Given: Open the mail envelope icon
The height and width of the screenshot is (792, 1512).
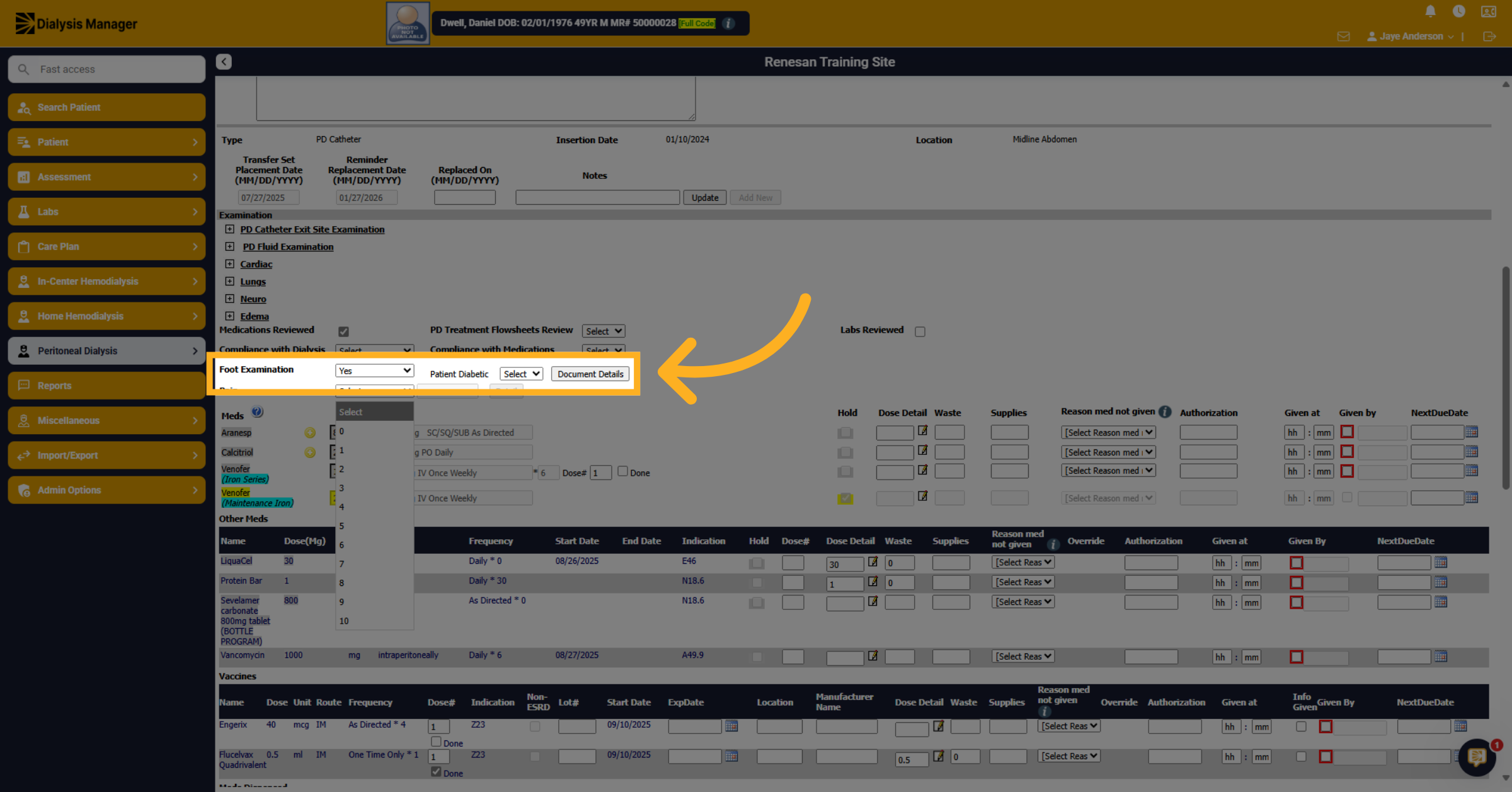Looking at the screenshot, I should click(1343, 37).
